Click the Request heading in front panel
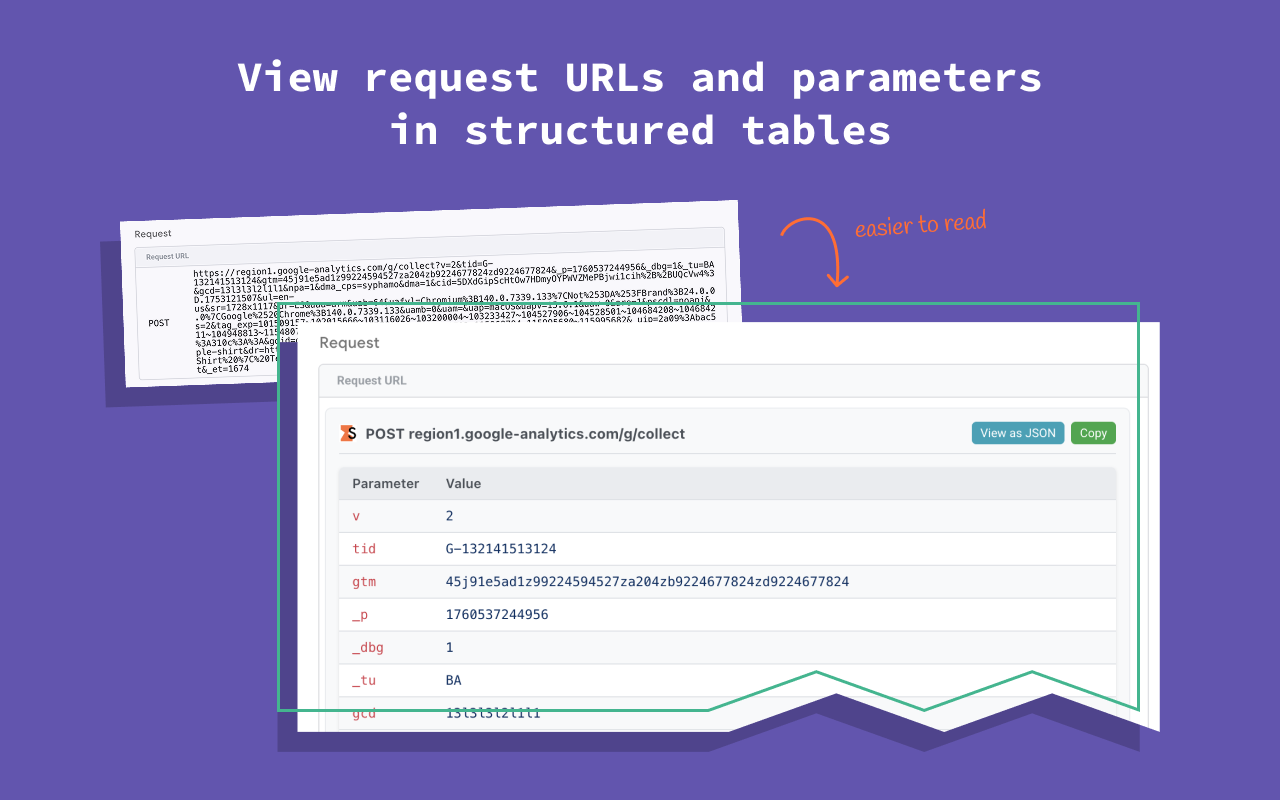The height and width of the screenshot is (800, 1280). (349, 343)
